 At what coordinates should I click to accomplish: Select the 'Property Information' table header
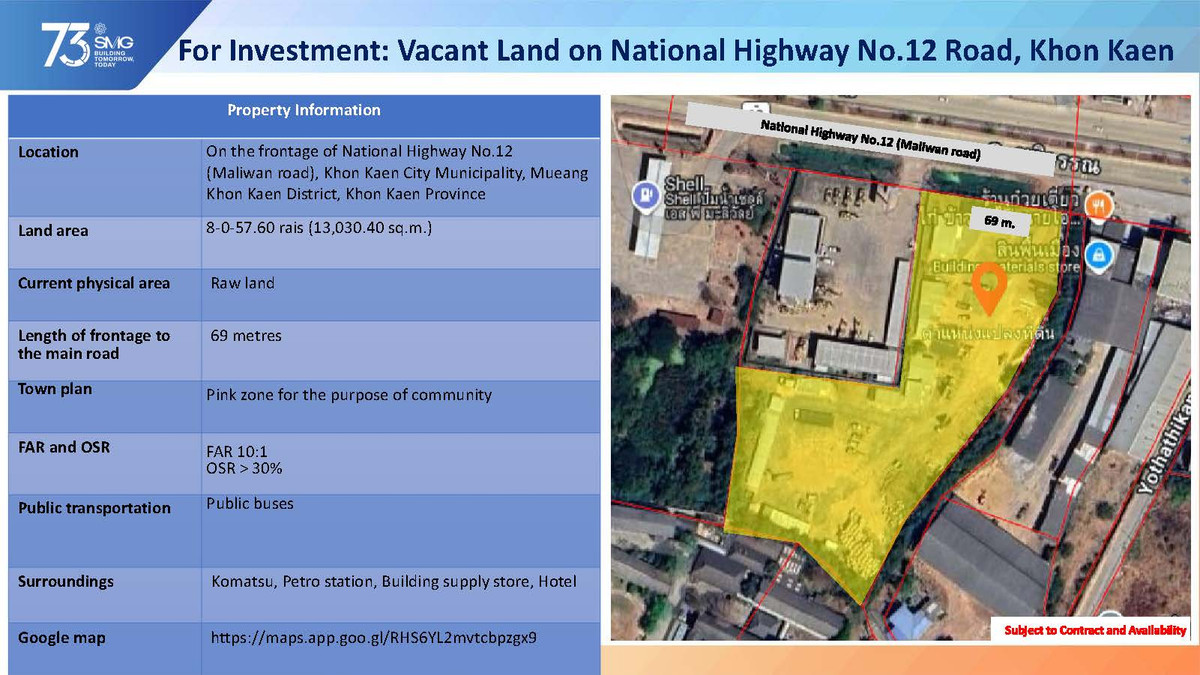[304, 110]
